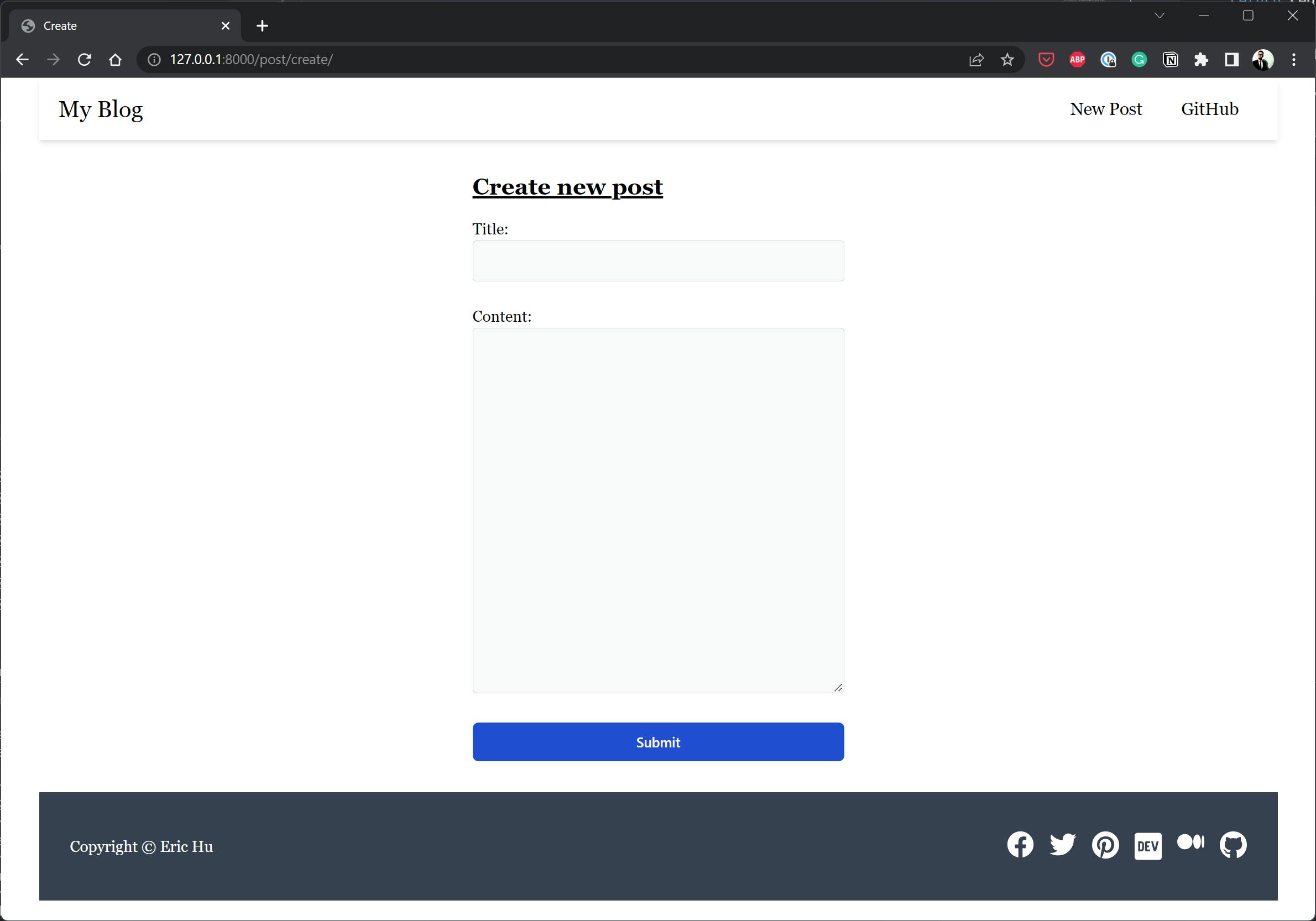Open the Notion web clipper extension icon
This screenshot has width=1316, height=921.
pos(1170,60)
